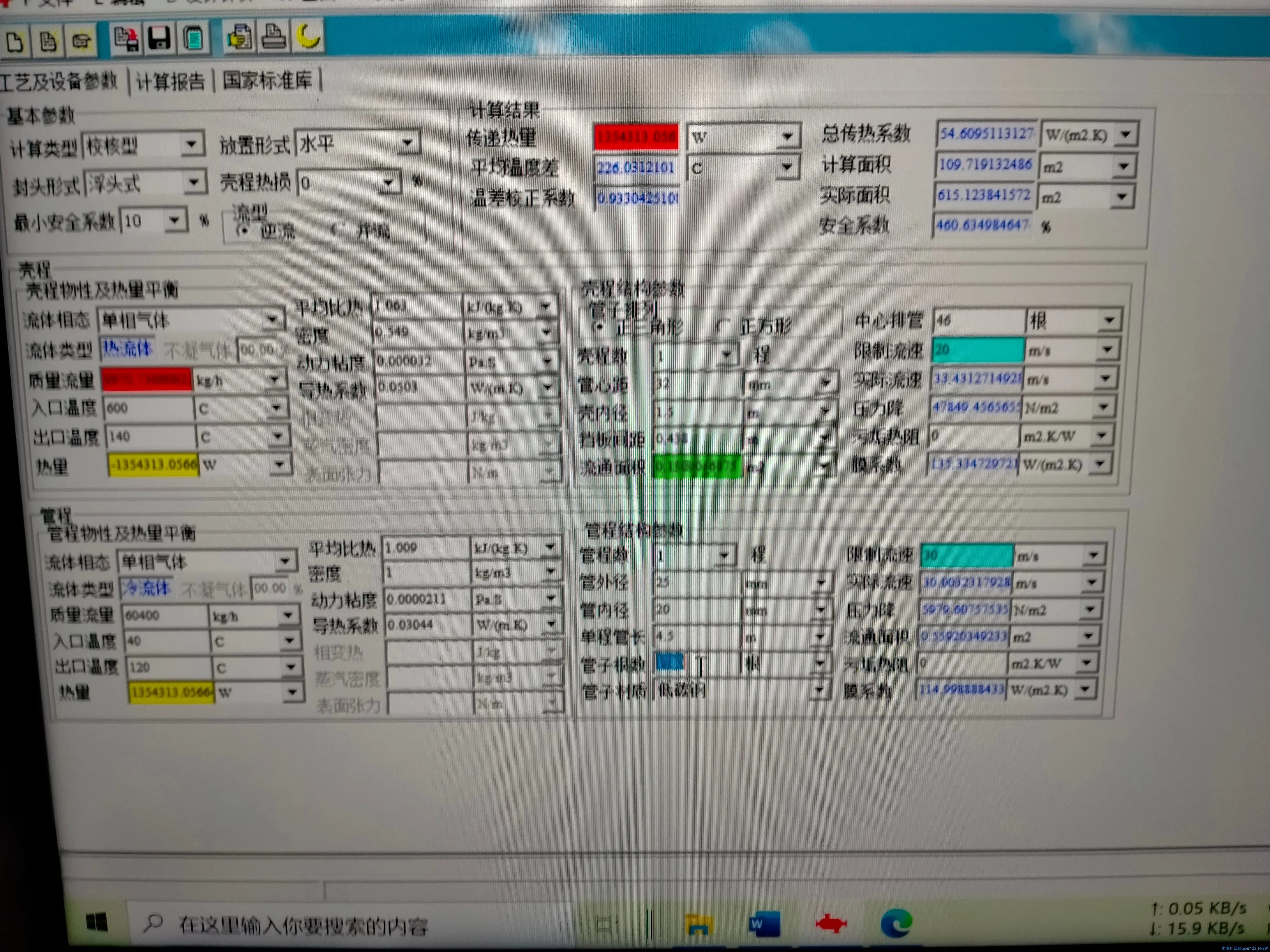Viewport: 1270px width, 952px height.
Task: Click the red fish app taskbar icon
Action: coord(830,923)
